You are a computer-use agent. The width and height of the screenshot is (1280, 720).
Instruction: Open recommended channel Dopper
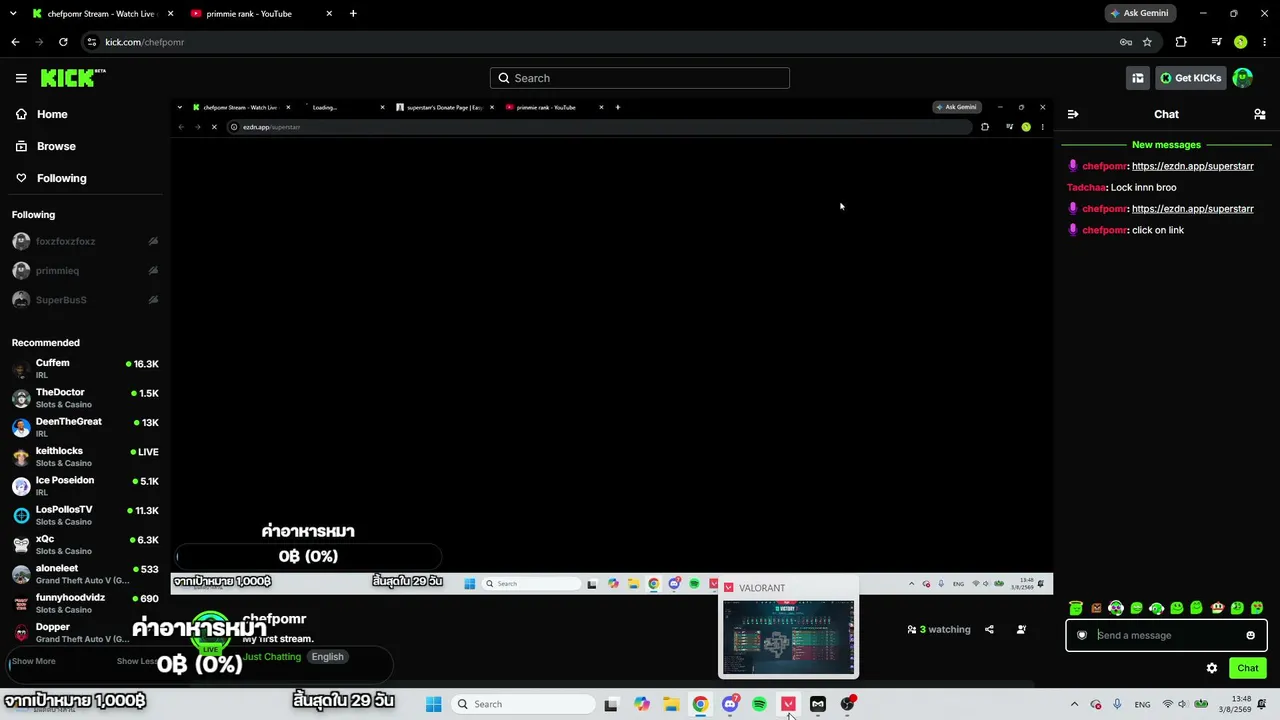(x=85, y=632)
